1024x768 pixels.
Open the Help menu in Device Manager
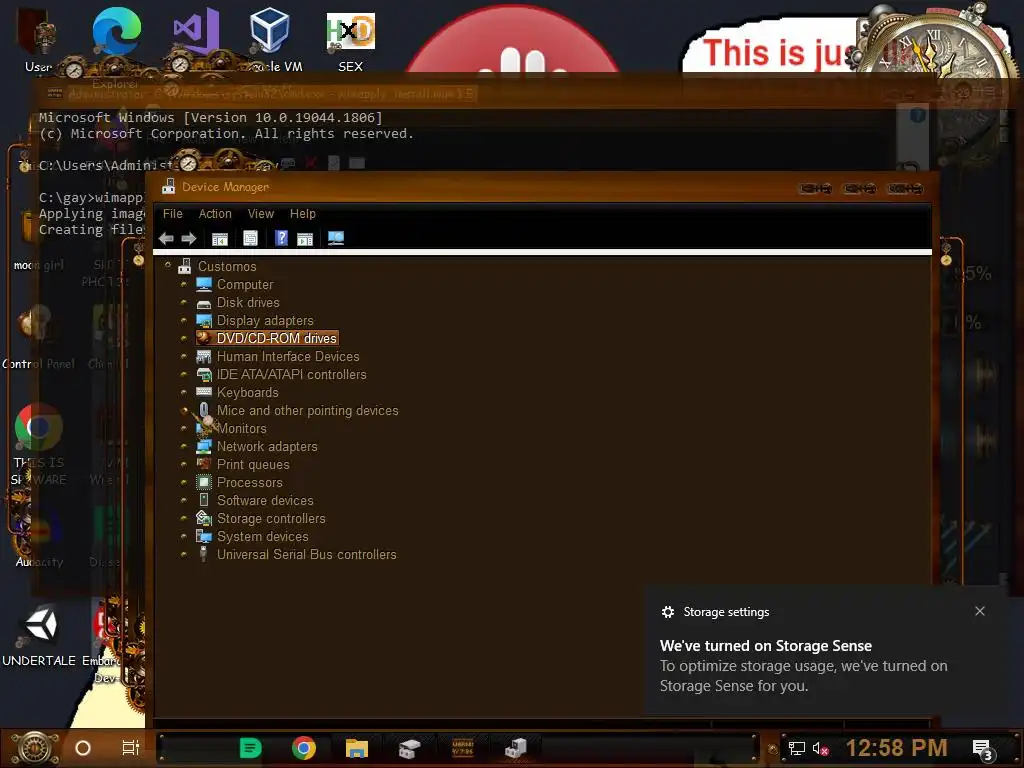tap(302, 214)
